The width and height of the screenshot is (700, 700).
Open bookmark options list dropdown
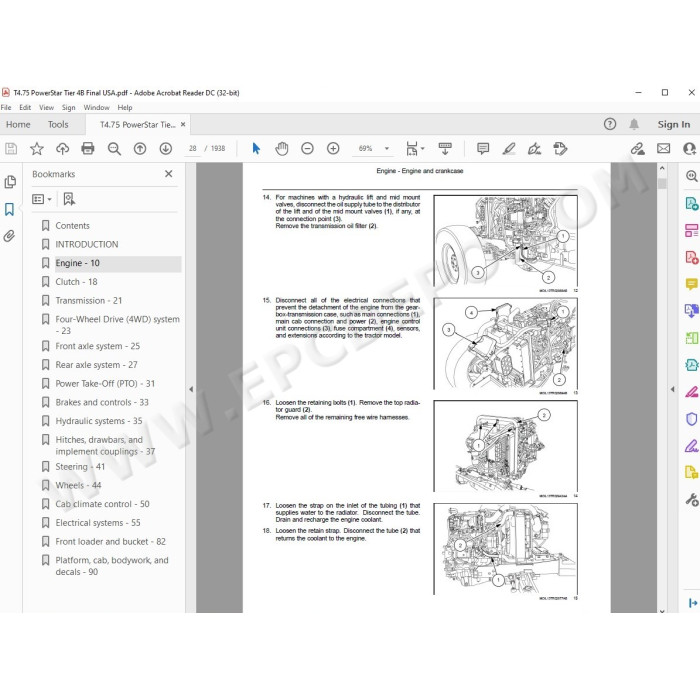pyautogui.click(x=42, y=199)
